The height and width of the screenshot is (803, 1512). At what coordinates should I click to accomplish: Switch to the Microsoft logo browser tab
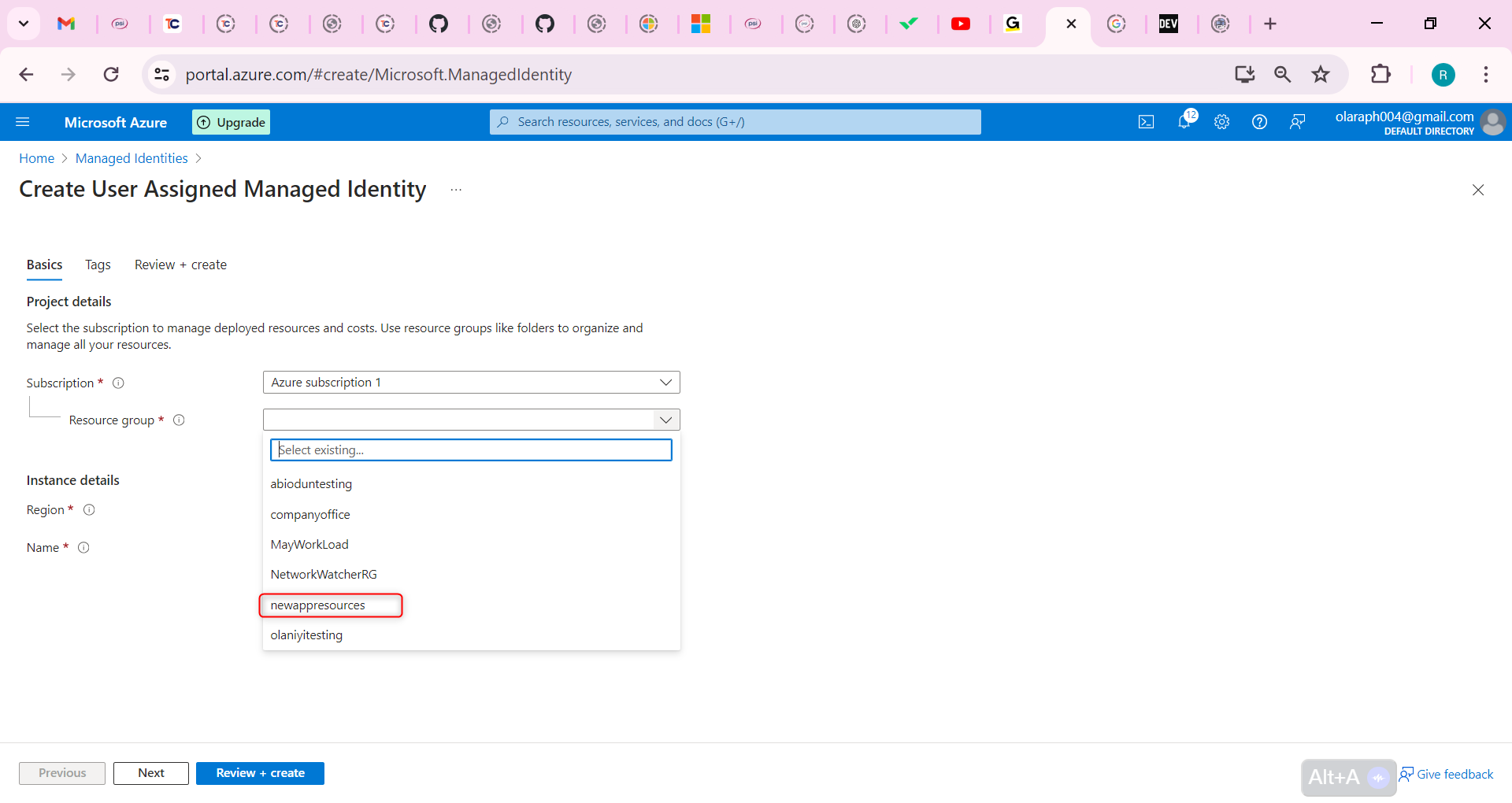[701, 24]
